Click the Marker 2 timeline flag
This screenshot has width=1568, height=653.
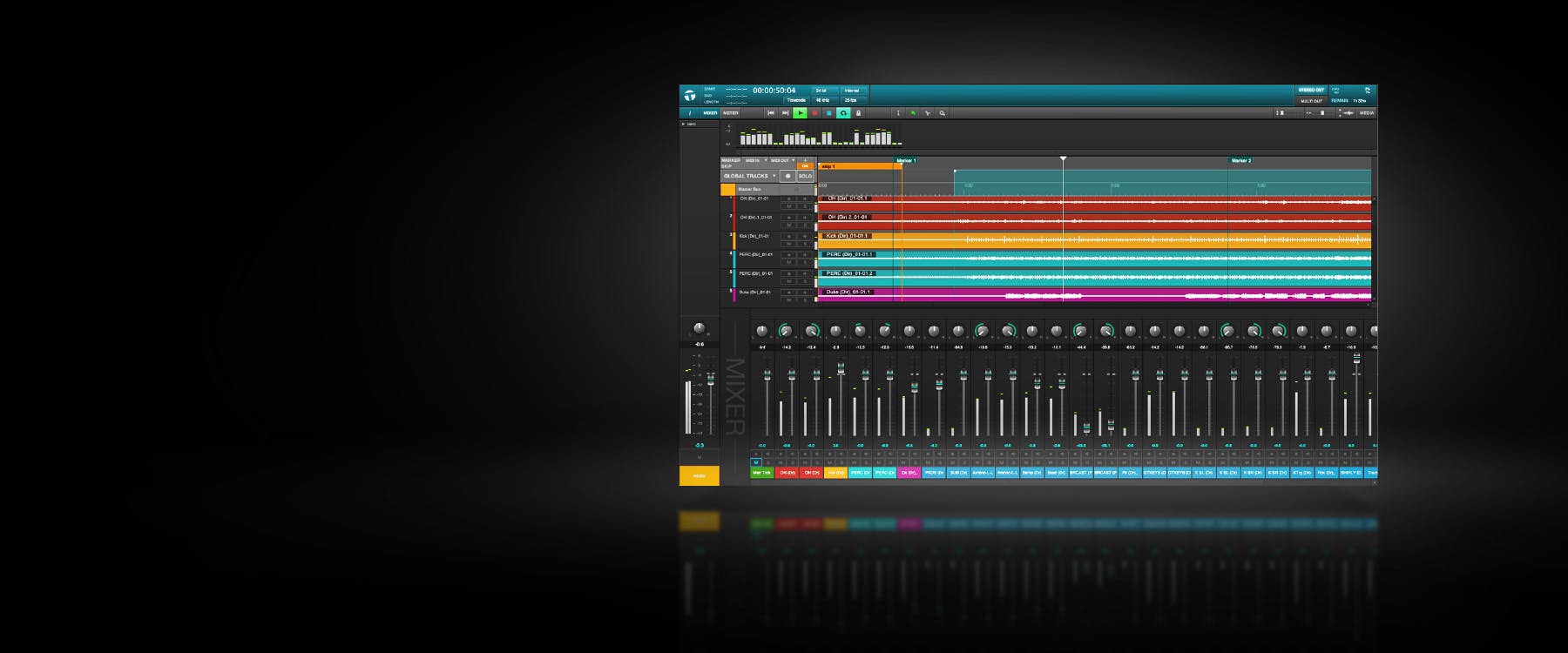coord(1240,160)
